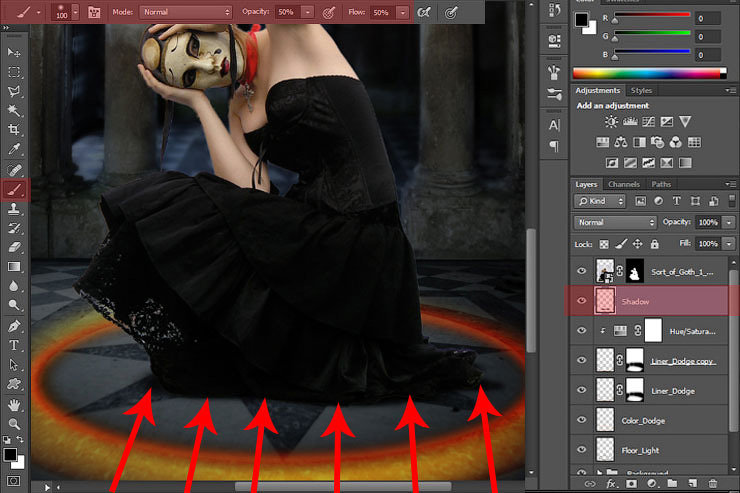The image size is (740, 493).
Task: Toggle visibility of the Floor_Light layer
Action: pyautogui.click(x=582, y=450)
